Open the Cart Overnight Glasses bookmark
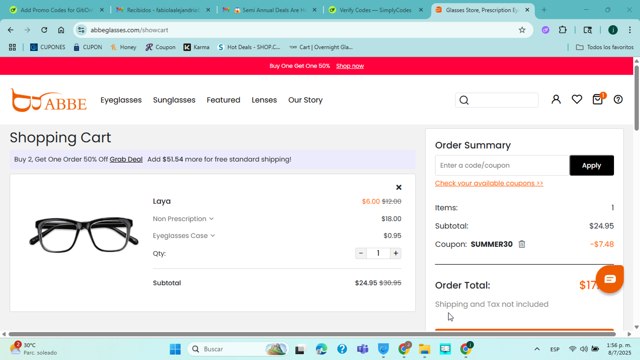 [x=321, y=47]
